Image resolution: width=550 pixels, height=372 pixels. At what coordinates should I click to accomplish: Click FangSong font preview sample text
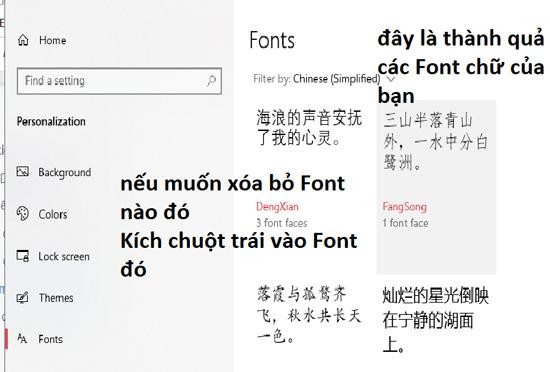[x=435, y=141]
